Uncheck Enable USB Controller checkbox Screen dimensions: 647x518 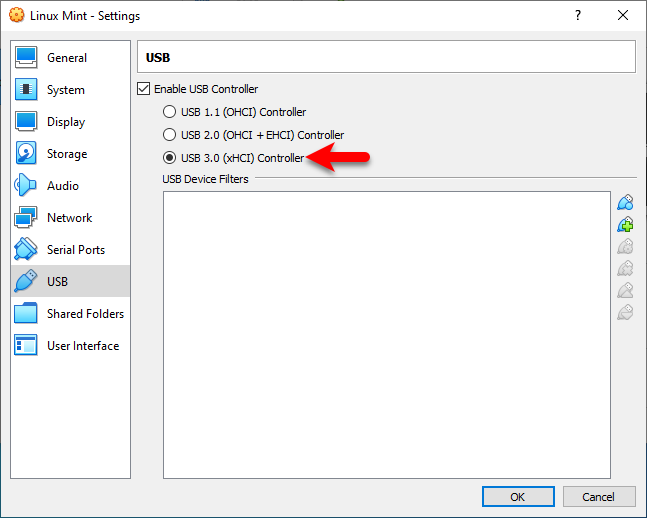coord(144,89)
